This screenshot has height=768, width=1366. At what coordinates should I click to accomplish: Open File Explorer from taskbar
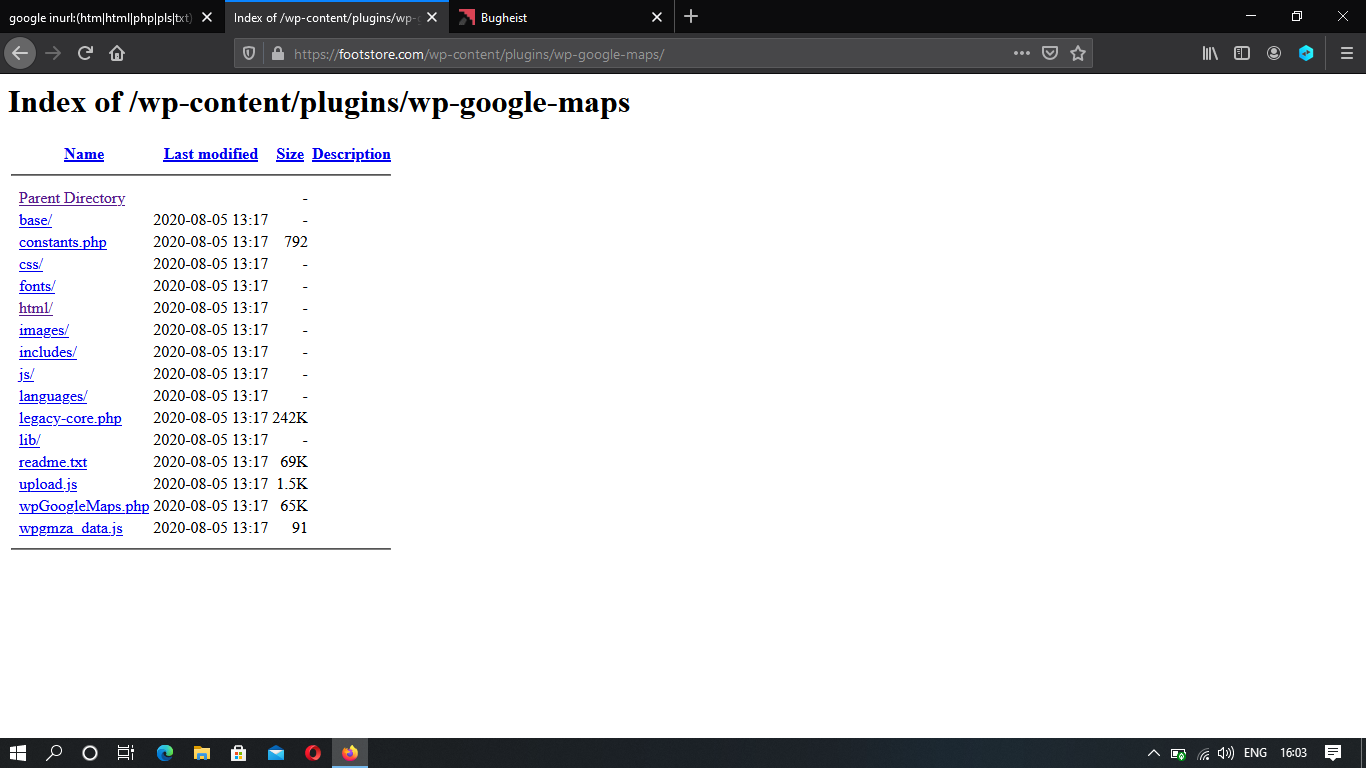[202, 753]
